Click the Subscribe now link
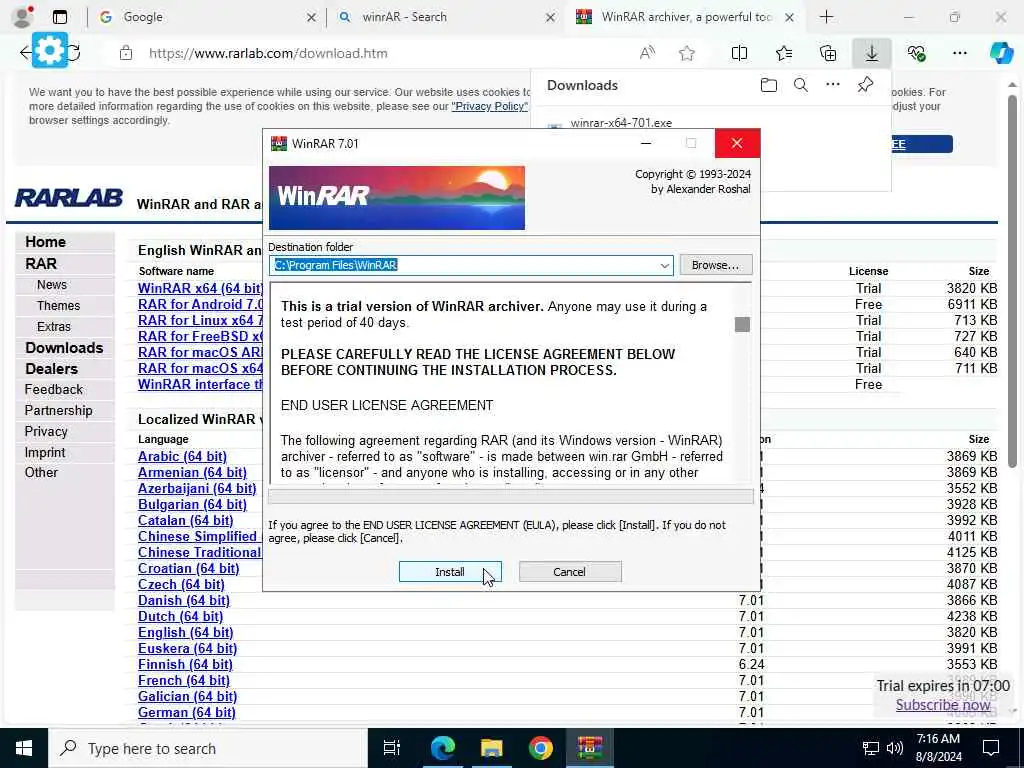 943,705
